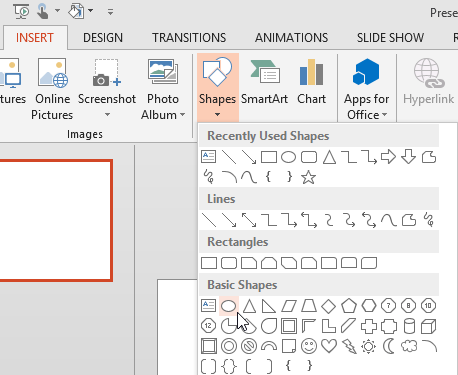Start slide show from beginning icon

coord(22,11)
